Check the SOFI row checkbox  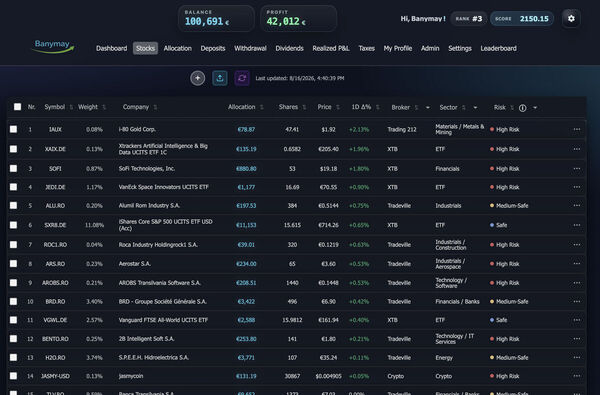[x=13, y=168]
